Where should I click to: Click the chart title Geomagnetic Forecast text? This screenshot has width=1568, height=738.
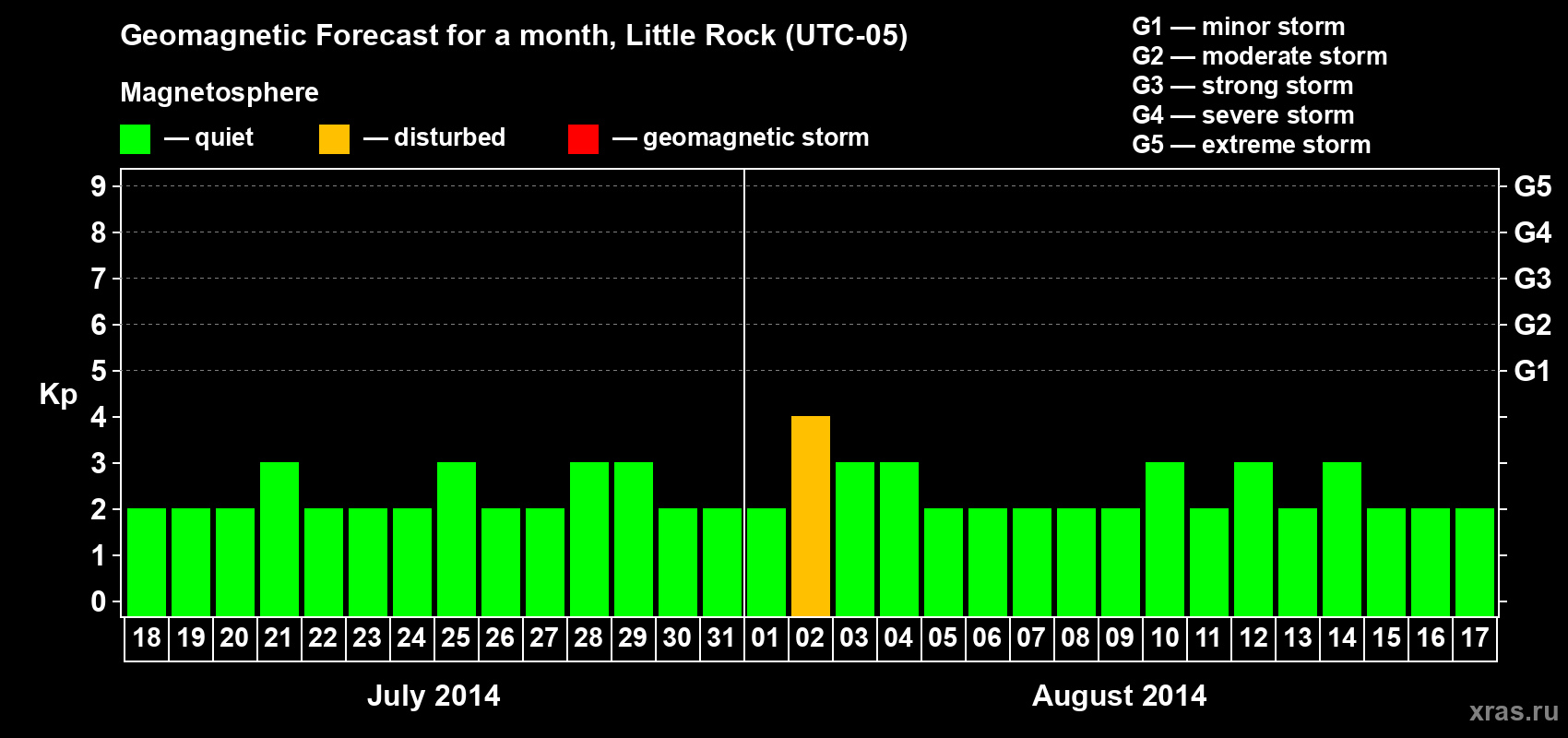pyautogui.click(x=514, y=36)
